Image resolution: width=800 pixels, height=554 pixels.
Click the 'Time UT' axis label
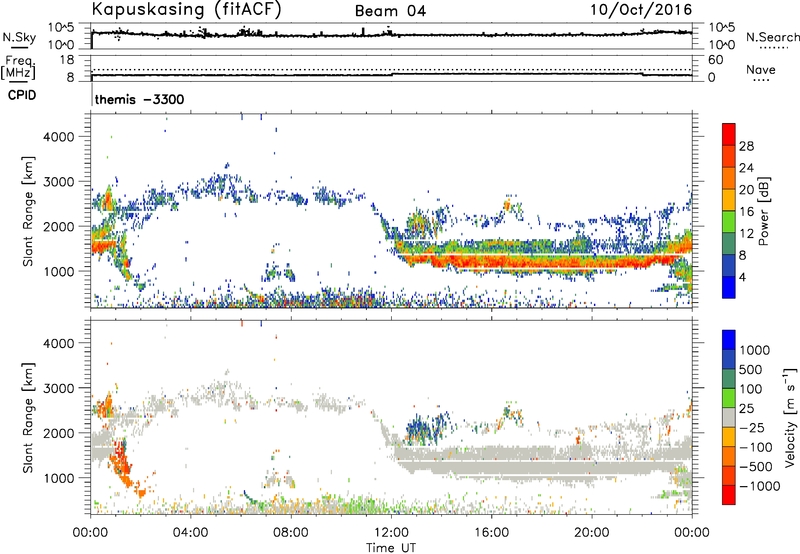[x=391, y=547]
